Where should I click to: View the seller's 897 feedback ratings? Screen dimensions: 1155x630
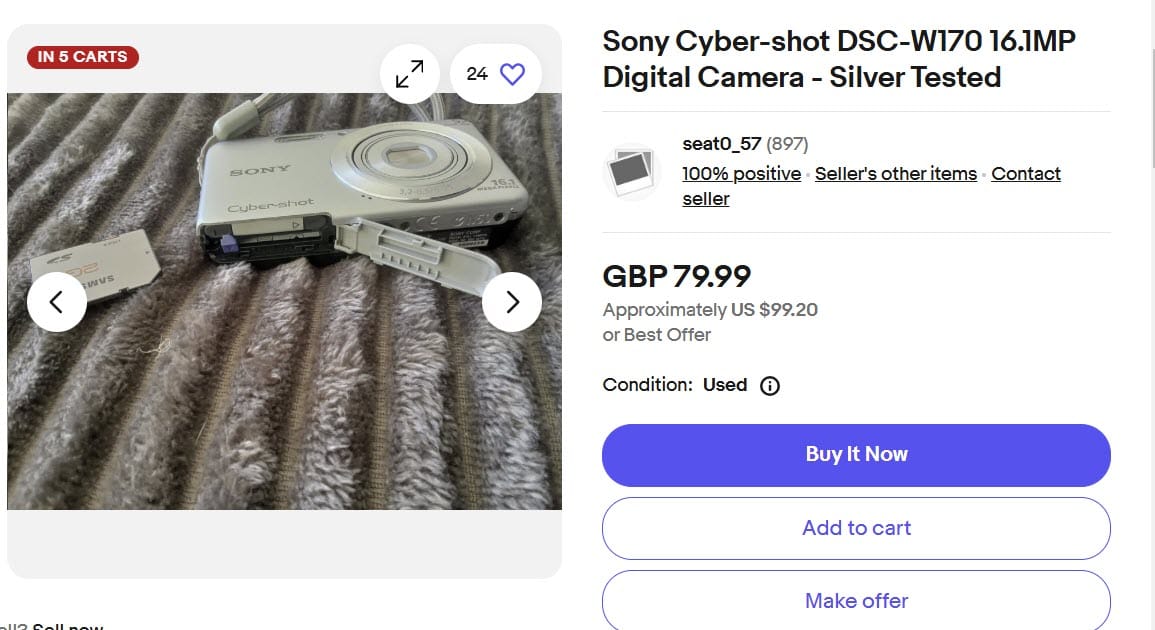[x=788, y=144]
